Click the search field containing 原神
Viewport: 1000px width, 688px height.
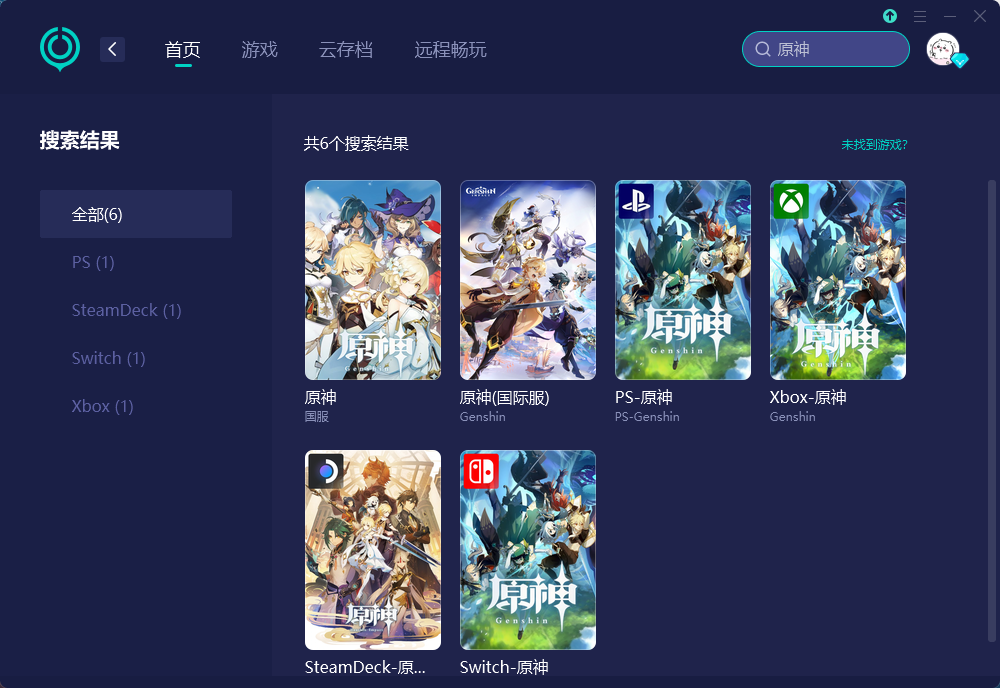[826, 49]
